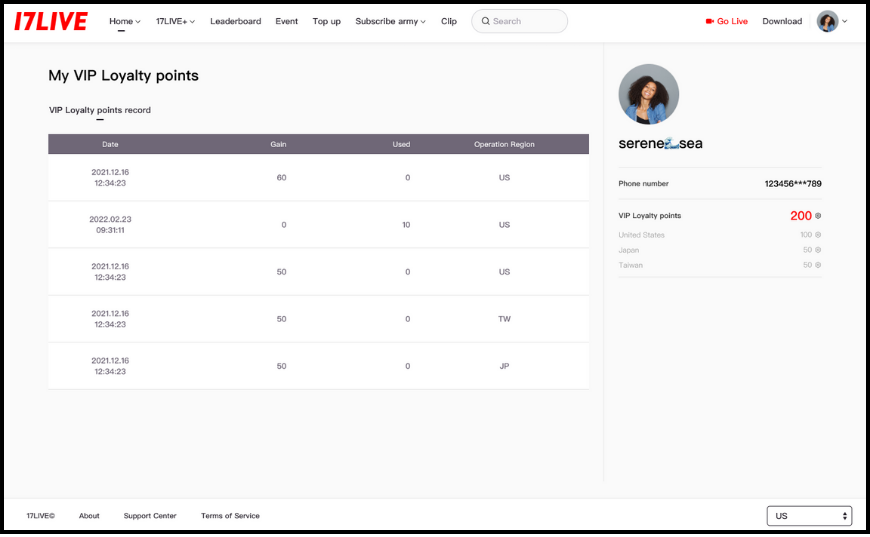Click the Gain column header

278,144
